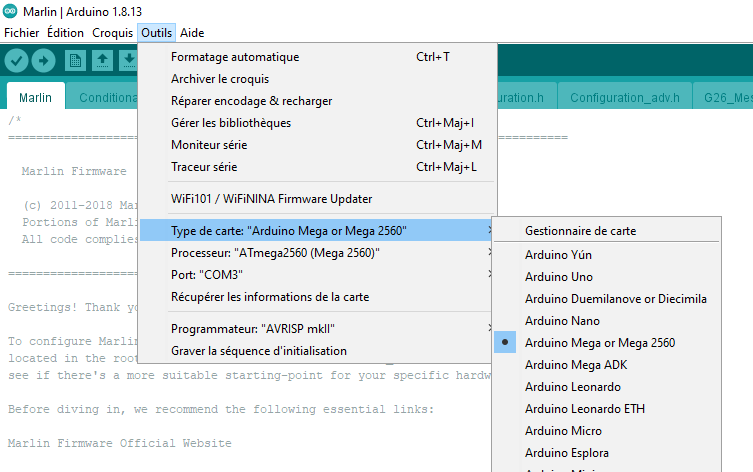This screenshot has height=472, width=753.
Task: Click the New sketch file icon
Action: pyautogui.click(x=75, y=61)
